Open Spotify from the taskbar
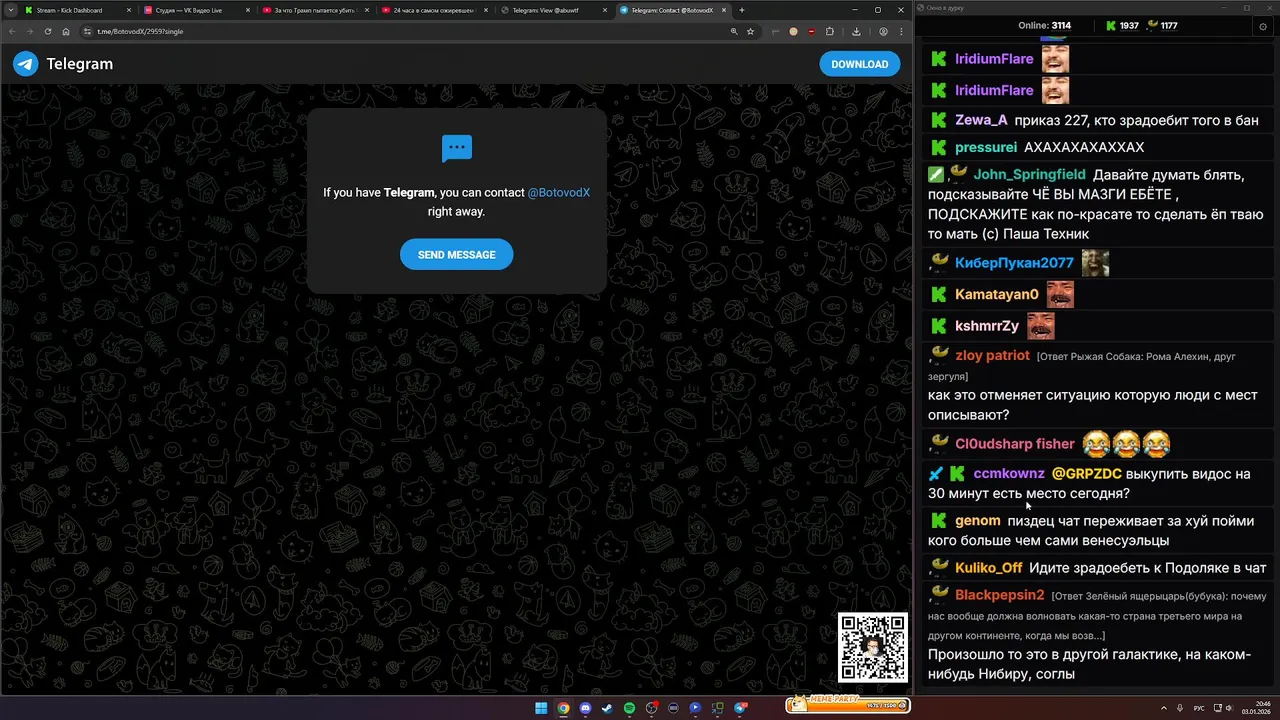 (x=630, y=708)
